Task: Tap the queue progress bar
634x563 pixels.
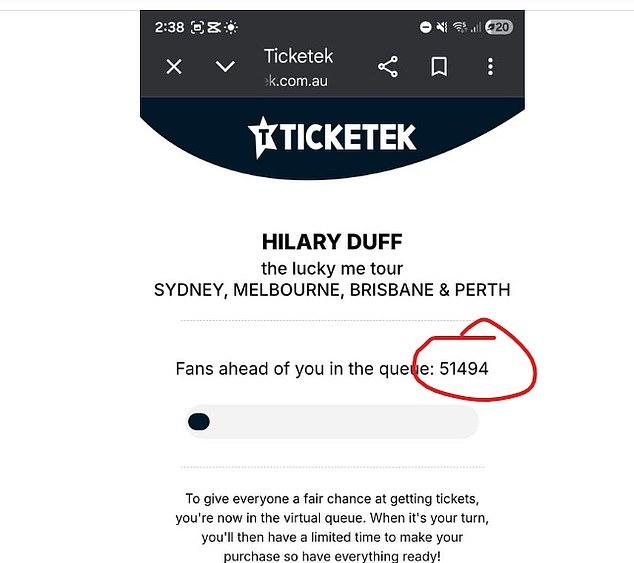Action: [x=332, y=422]
